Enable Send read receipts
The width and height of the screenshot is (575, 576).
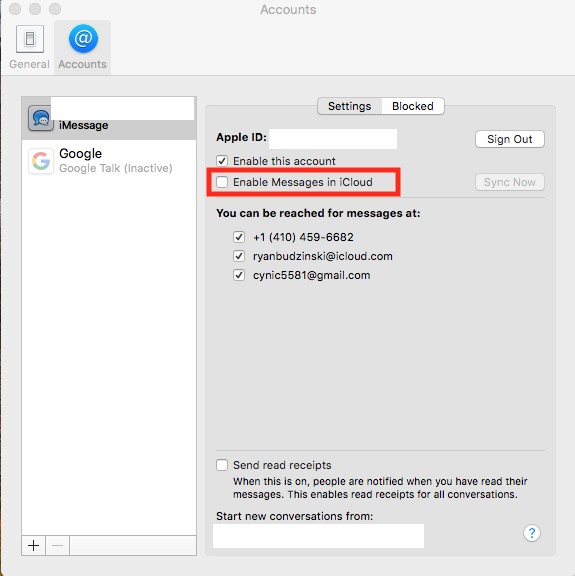[222, 465]
